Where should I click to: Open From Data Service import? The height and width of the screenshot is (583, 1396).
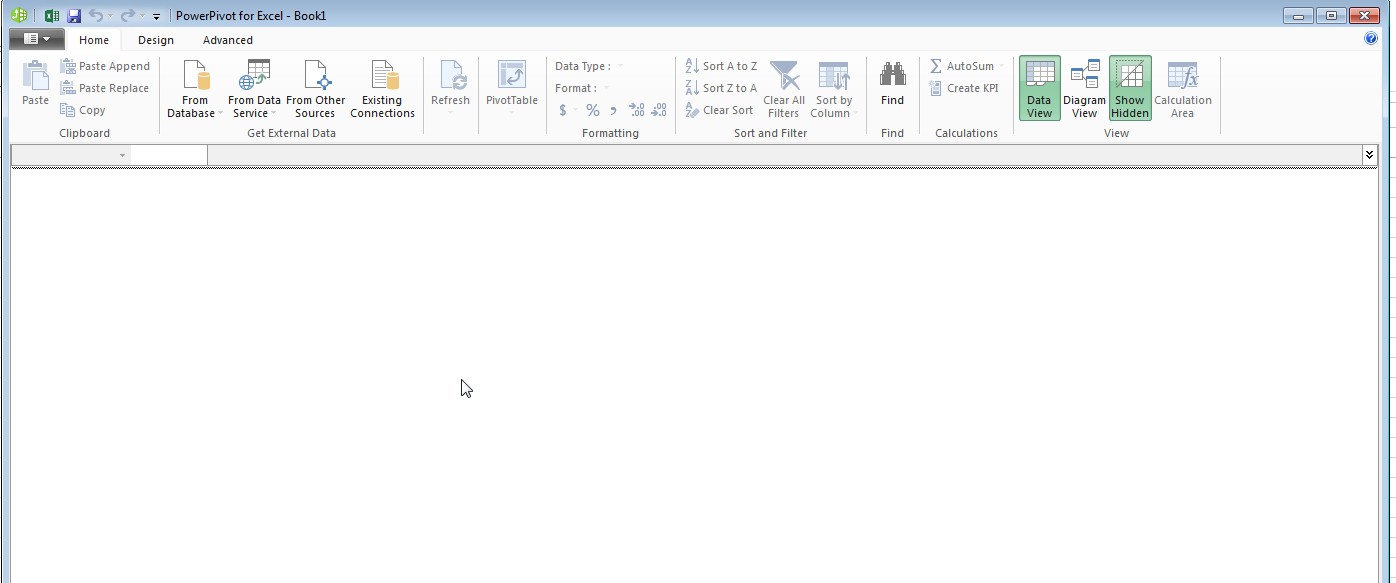[254, 89]
